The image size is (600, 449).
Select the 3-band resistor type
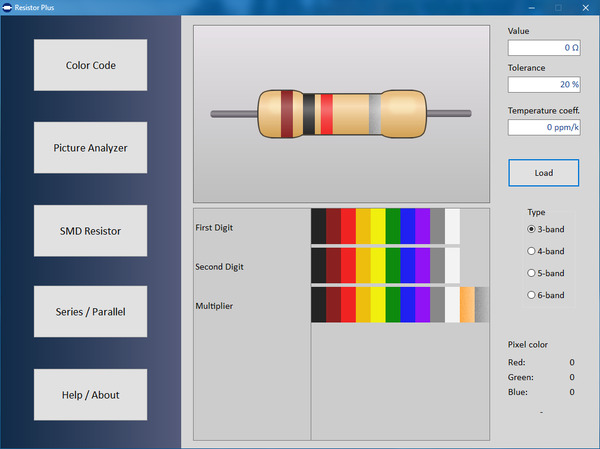532,229
